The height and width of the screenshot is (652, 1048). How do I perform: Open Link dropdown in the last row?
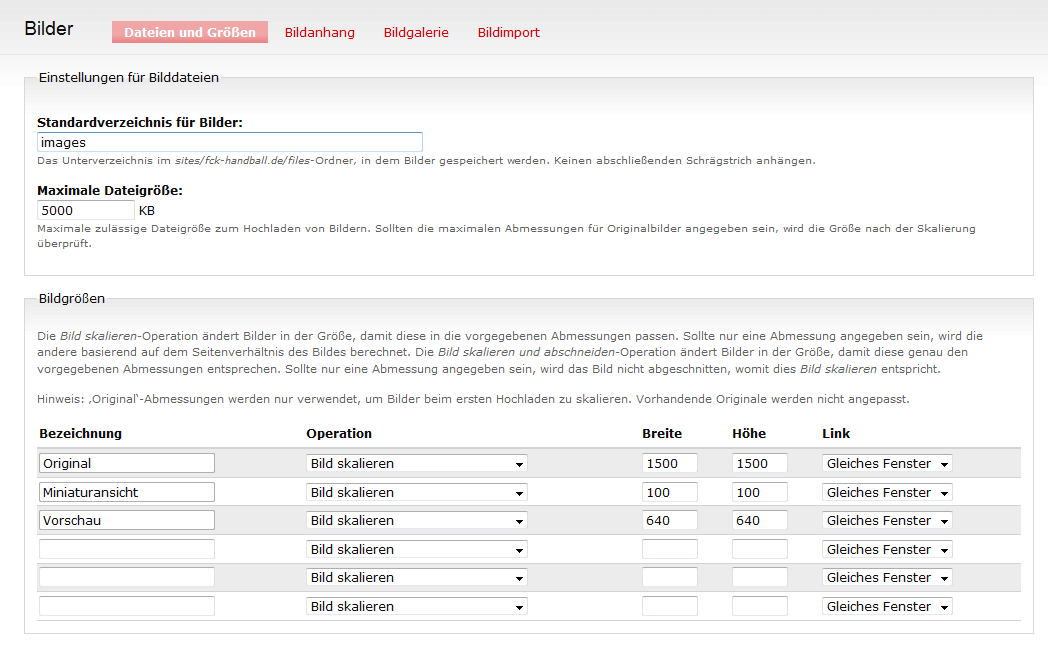click(887, 607)
